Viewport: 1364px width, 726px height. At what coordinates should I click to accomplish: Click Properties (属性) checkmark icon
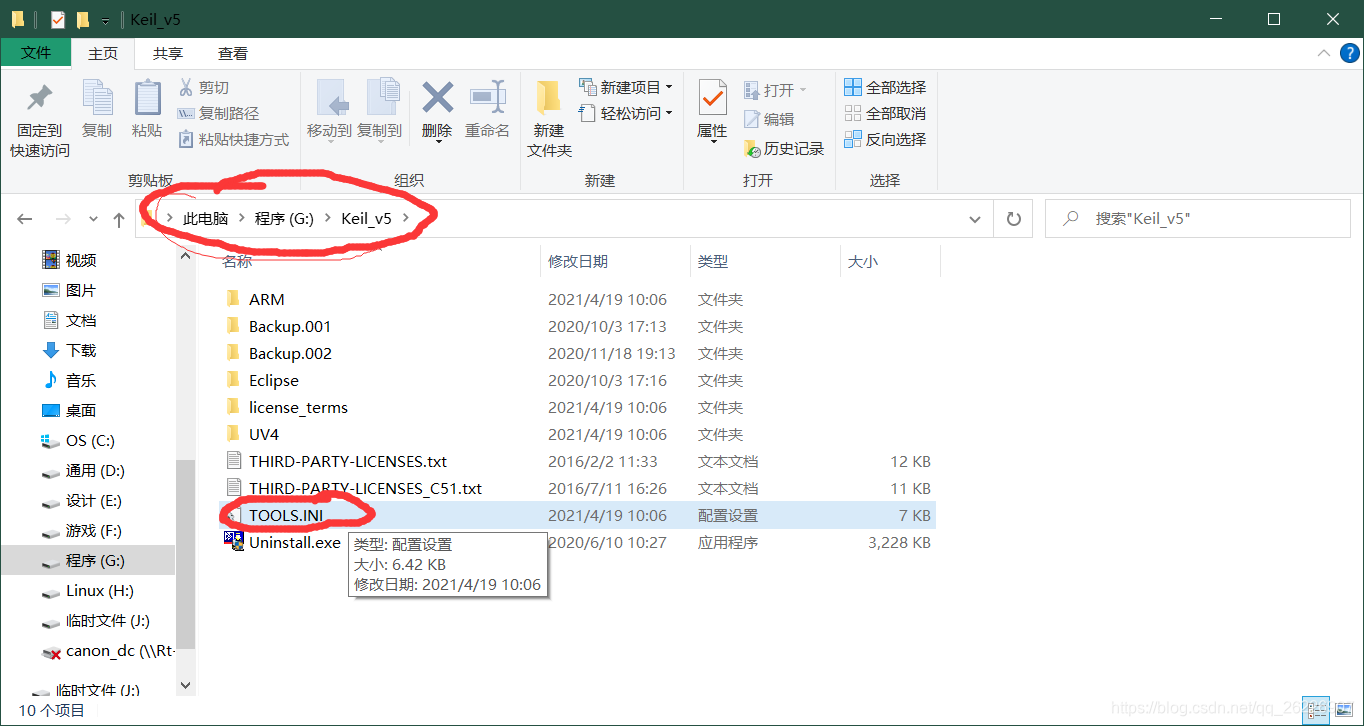point(712,99)
